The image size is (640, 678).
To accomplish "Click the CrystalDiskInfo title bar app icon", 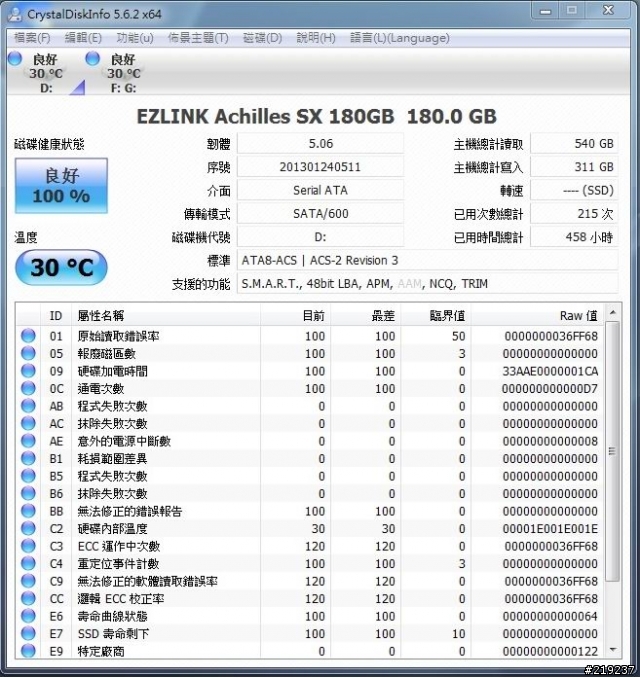I will pos(15,14).
